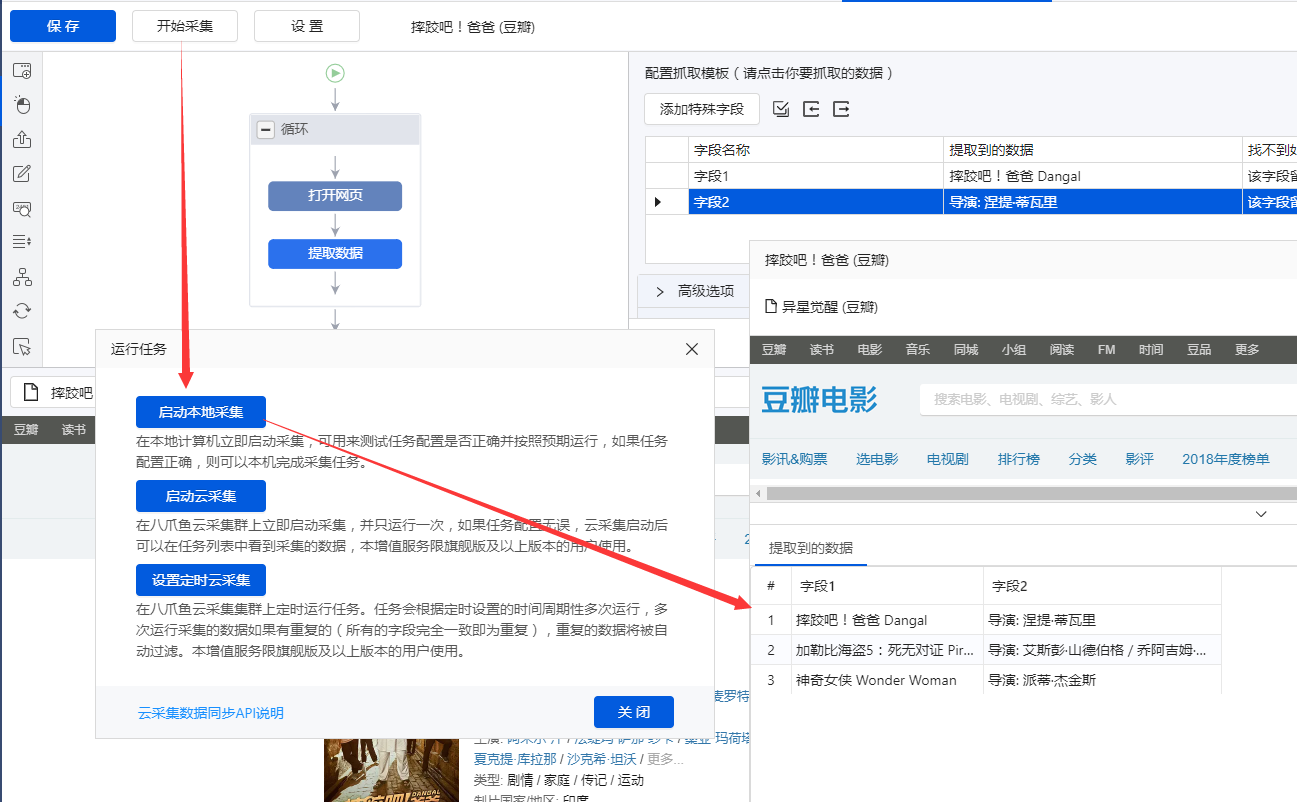Open the 分类 link
Viewport: 1297px width, 802px height.
pyautogui.click(x=1083, y=459)
